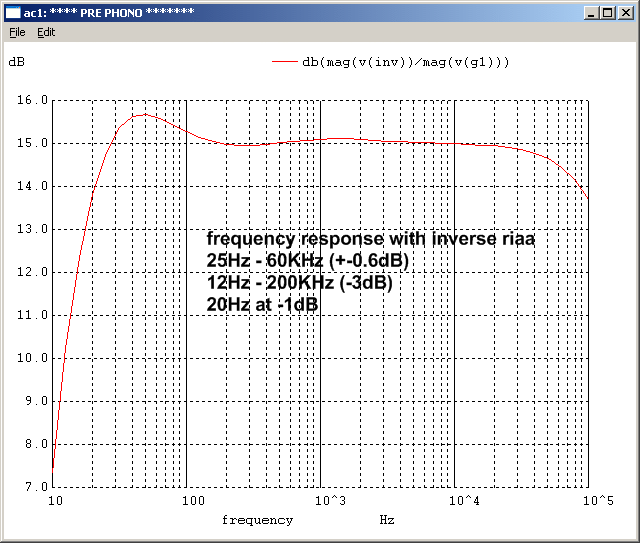This screenshot has width=640, height=543.
Task: Select 'frequency response with inverse riaa' annotation
Action: [x=371, y=239]
